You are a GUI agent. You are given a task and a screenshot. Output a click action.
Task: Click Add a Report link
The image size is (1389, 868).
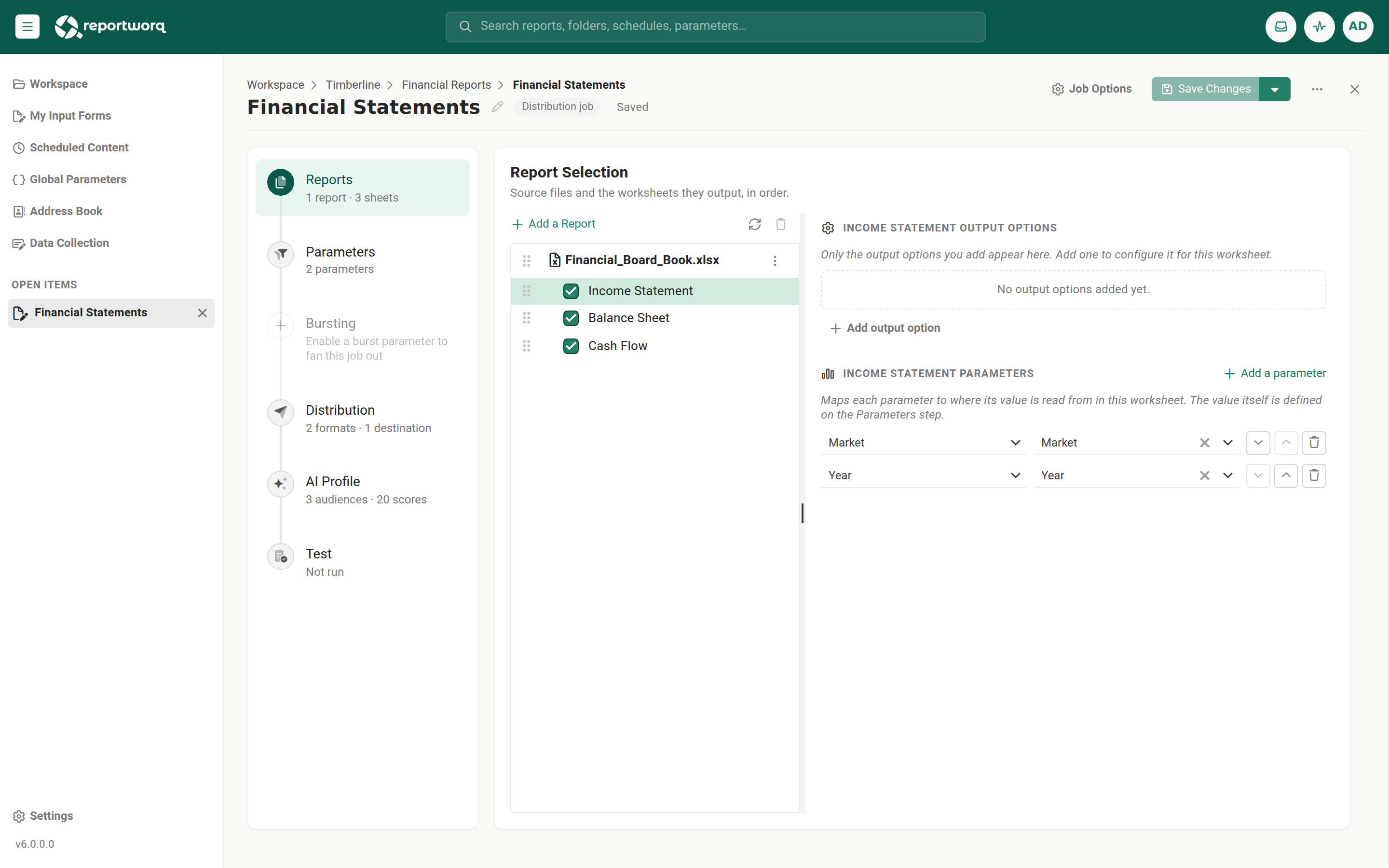click(x=553, y=224)
